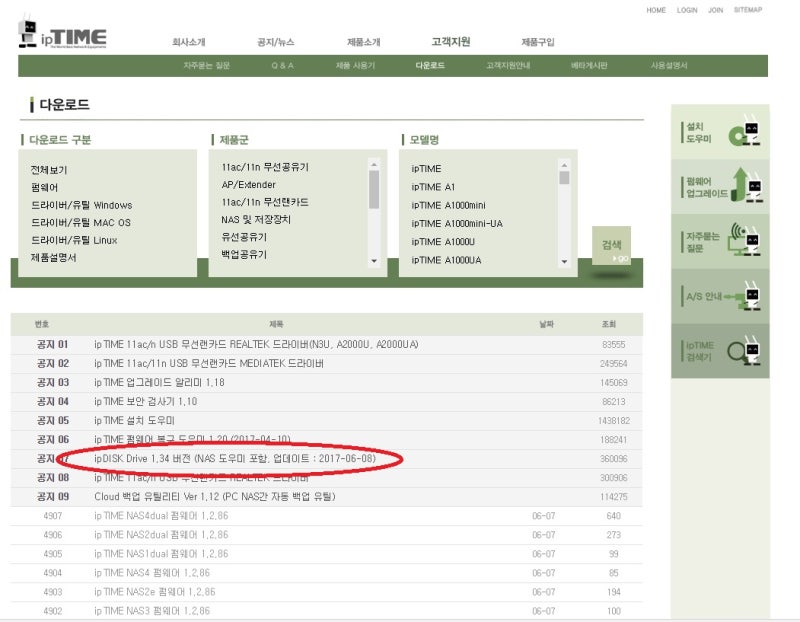
Task: Go to 사용설명서 submenu
Action: tap(669, 65)
